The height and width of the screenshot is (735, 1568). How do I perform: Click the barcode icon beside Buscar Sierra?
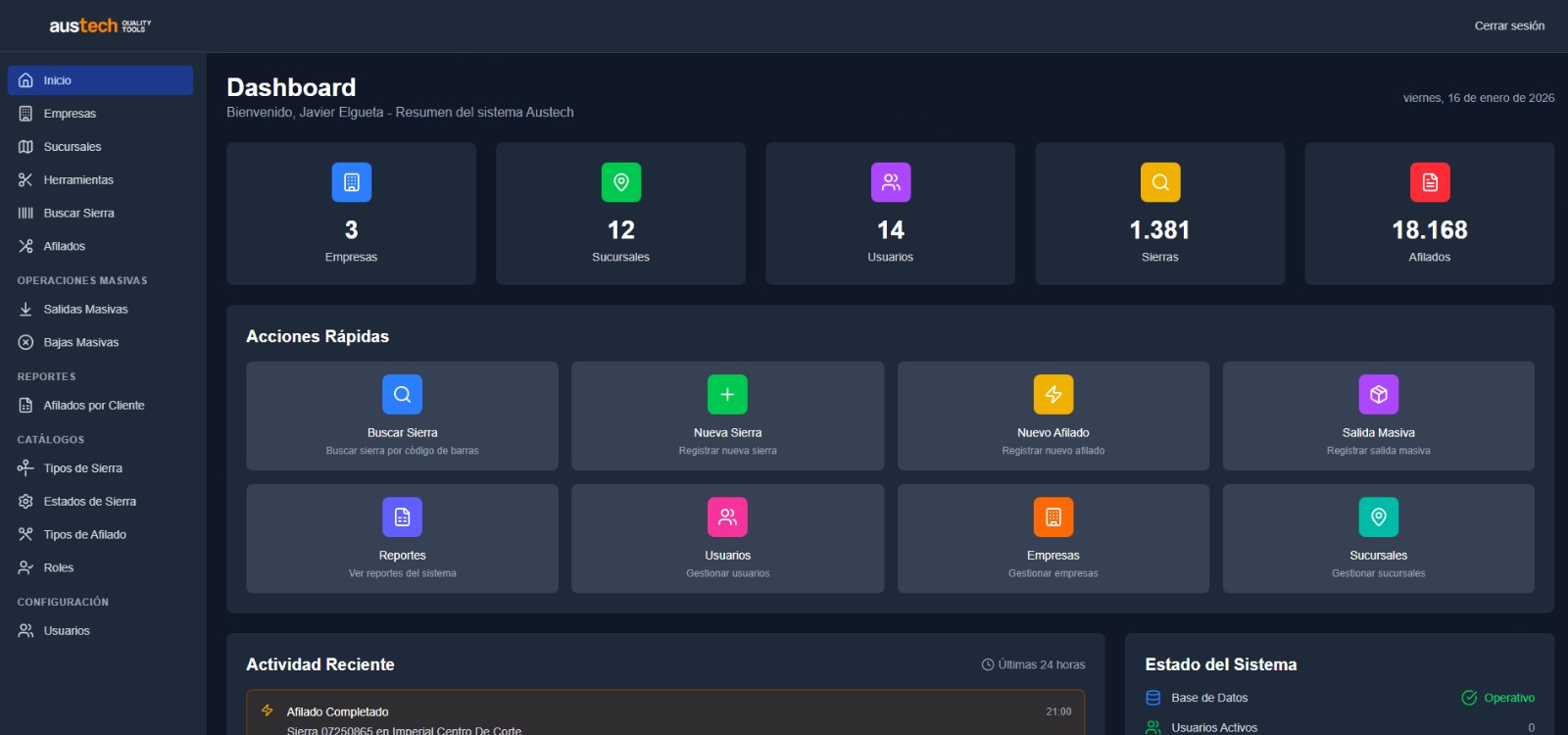[x=25, y=214]
